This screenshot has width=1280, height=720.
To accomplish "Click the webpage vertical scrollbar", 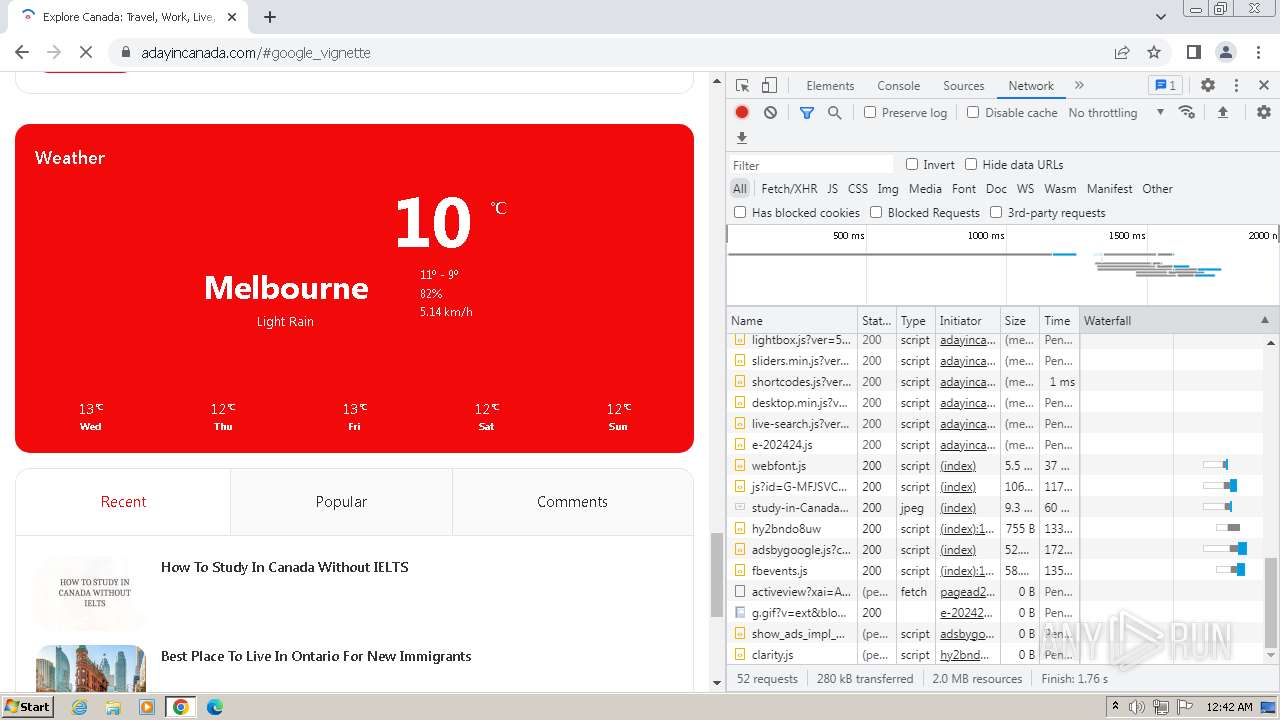I will pyautogui.click(x=716, y=576).
